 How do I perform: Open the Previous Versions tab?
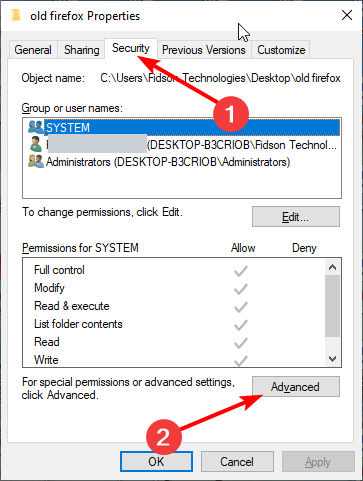click(x=204, y=50)
